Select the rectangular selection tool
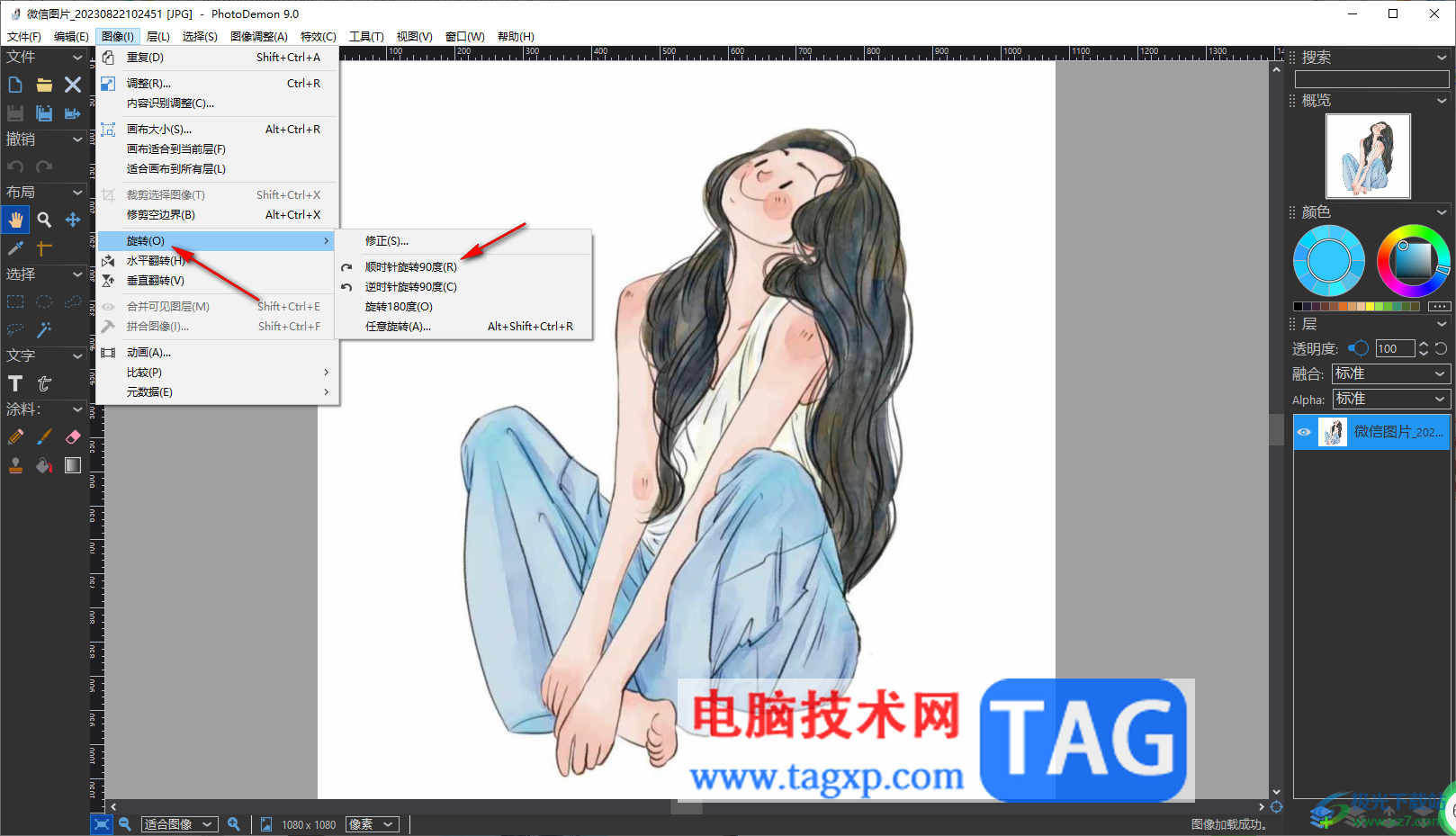The height and width of the screenshot is (836, 1456). [x=15, y=301]
